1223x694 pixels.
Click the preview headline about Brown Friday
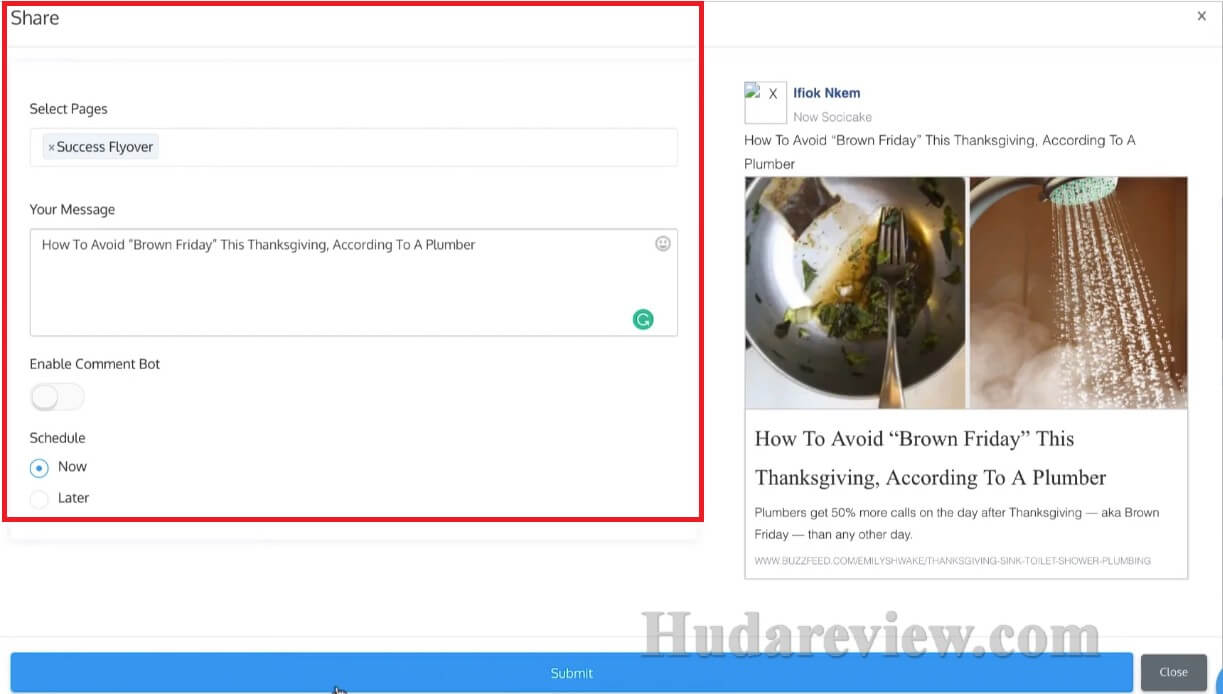[930, 458]
